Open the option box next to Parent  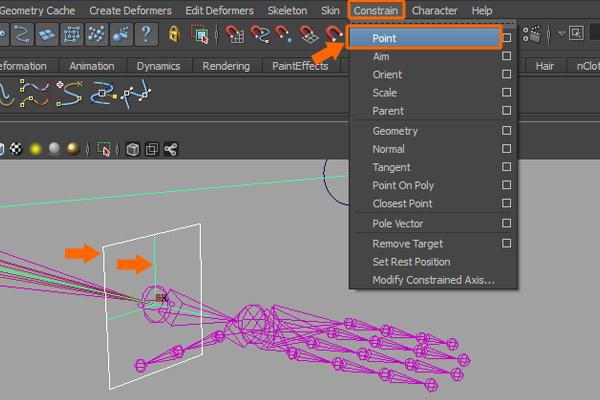coord(507,110)
